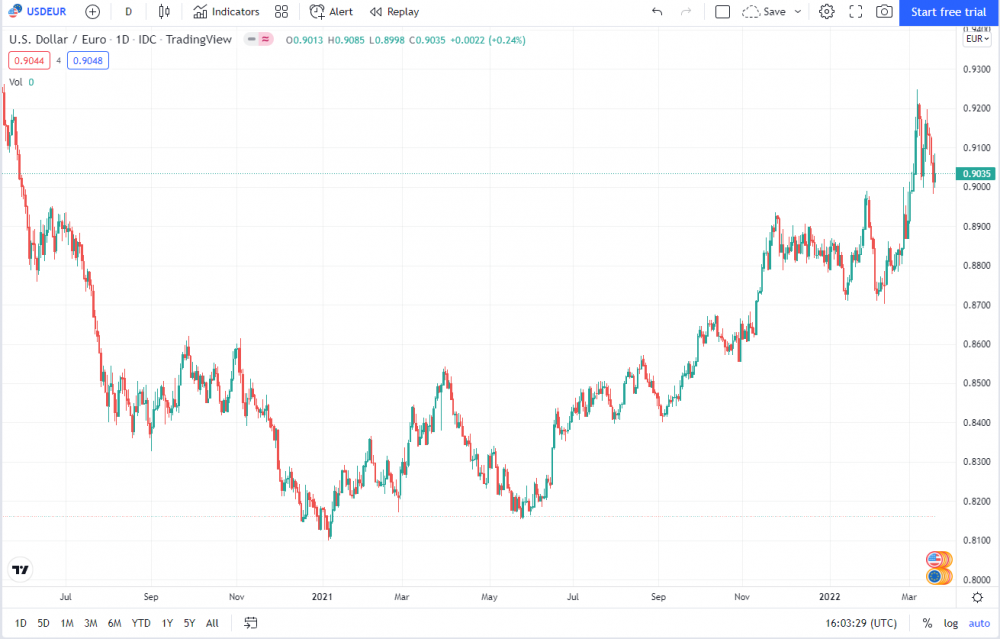
Task: Open the go-to-date calendar picker
Action: click(249, 622)
